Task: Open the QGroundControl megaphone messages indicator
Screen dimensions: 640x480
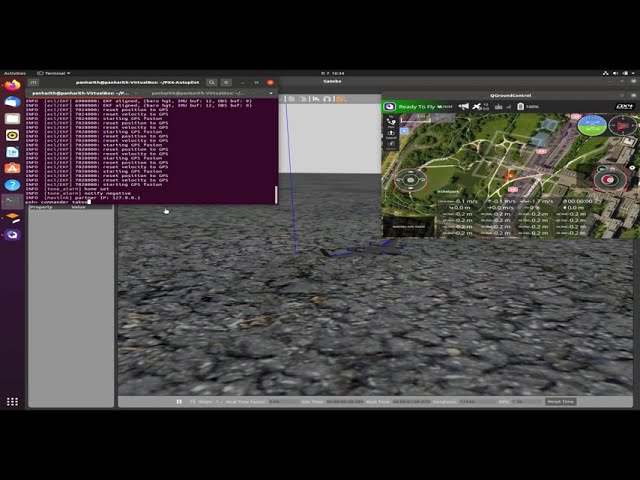Action: 464,107
